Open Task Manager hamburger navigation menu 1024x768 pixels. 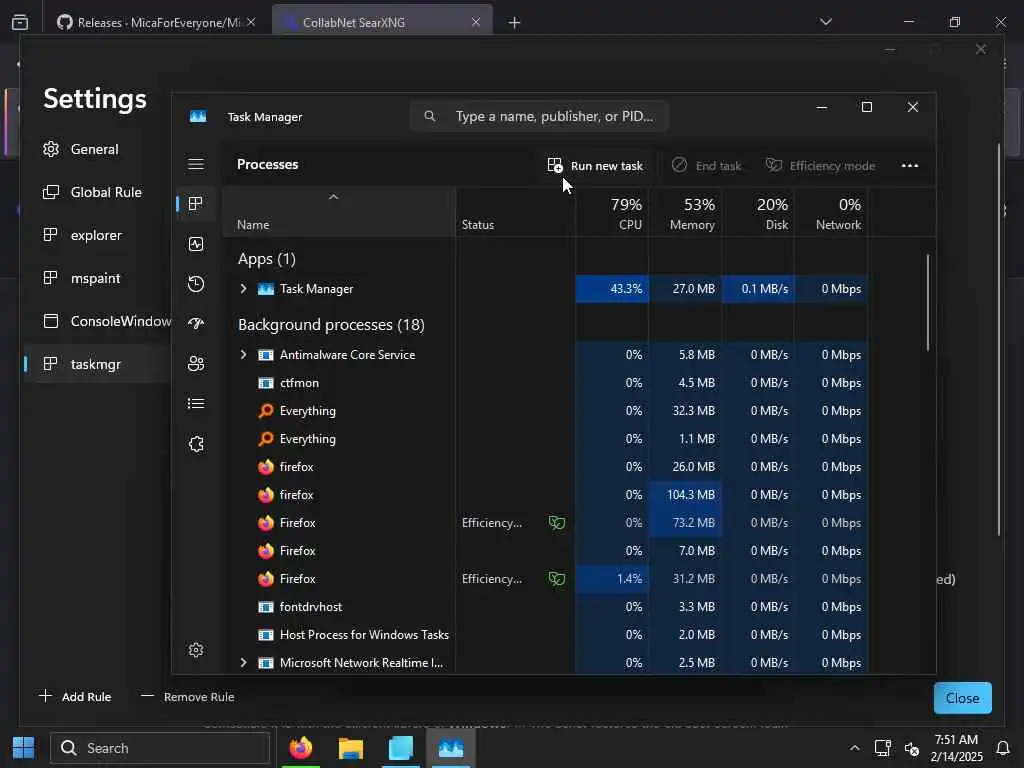tap(196, 164)
